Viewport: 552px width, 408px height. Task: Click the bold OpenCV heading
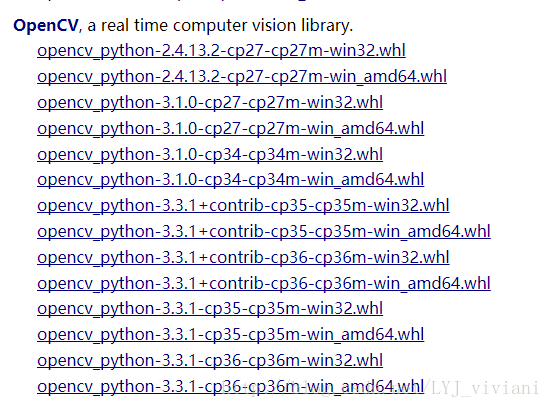46,25
